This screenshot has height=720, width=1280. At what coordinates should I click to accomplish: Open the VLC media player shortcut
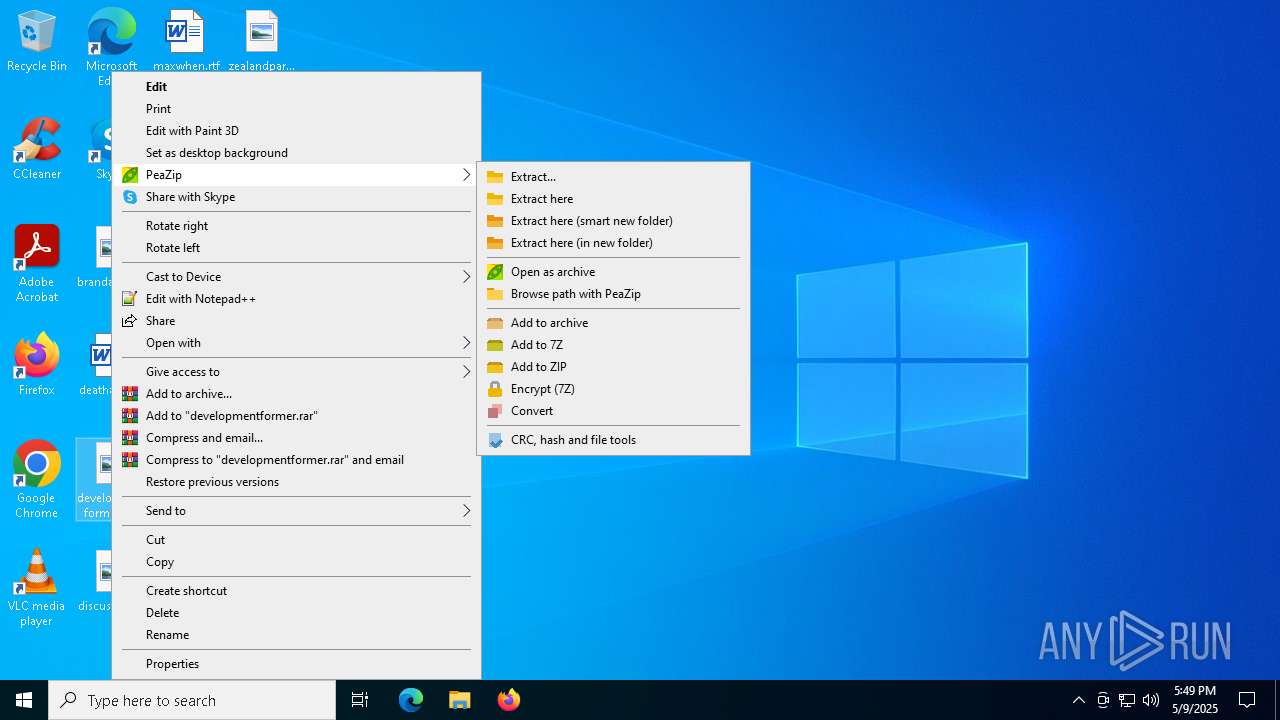pos(37,588)
